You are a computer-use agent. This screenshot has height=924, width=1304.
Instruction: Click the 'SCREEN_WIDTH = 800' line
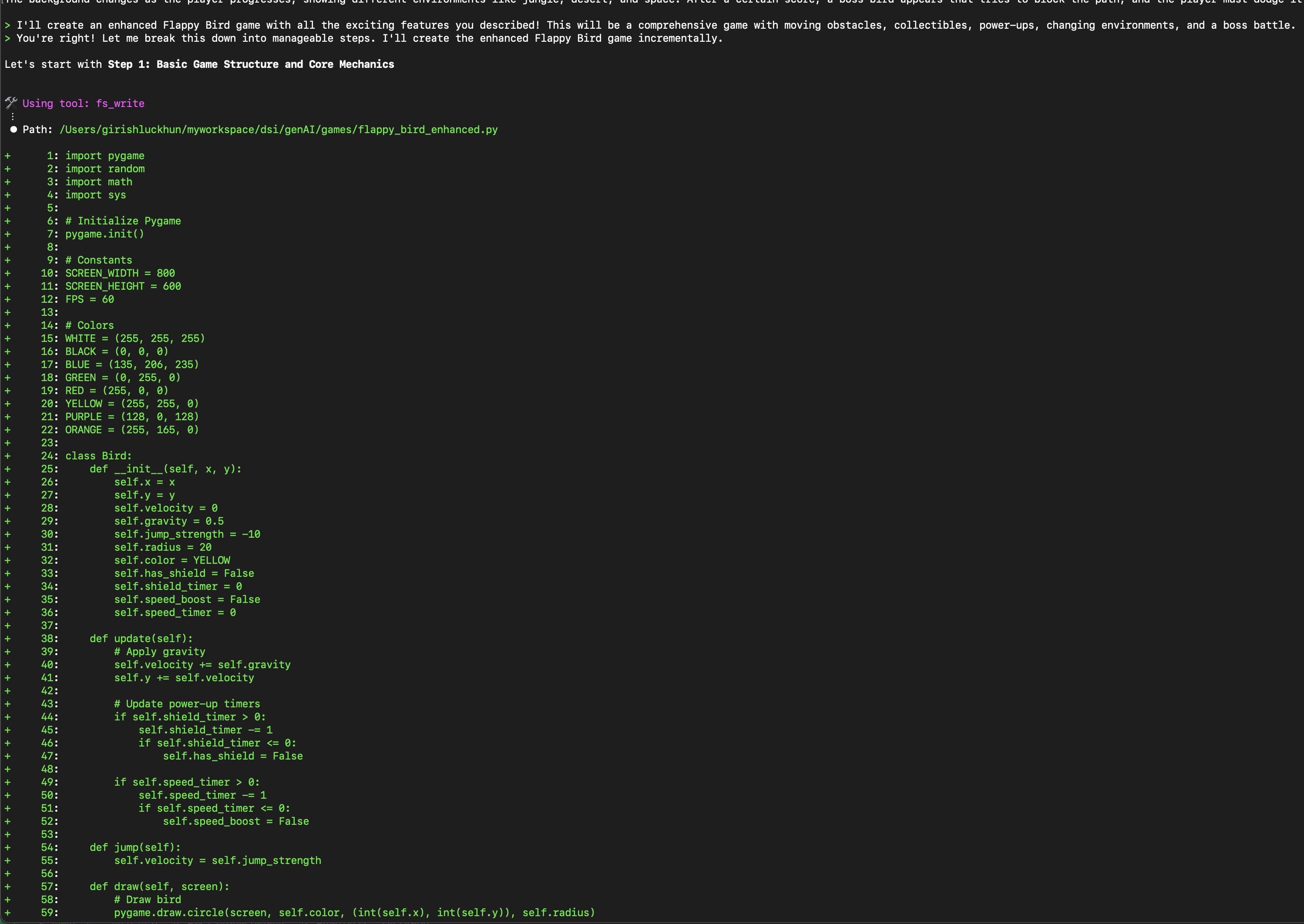click(120, 273)
